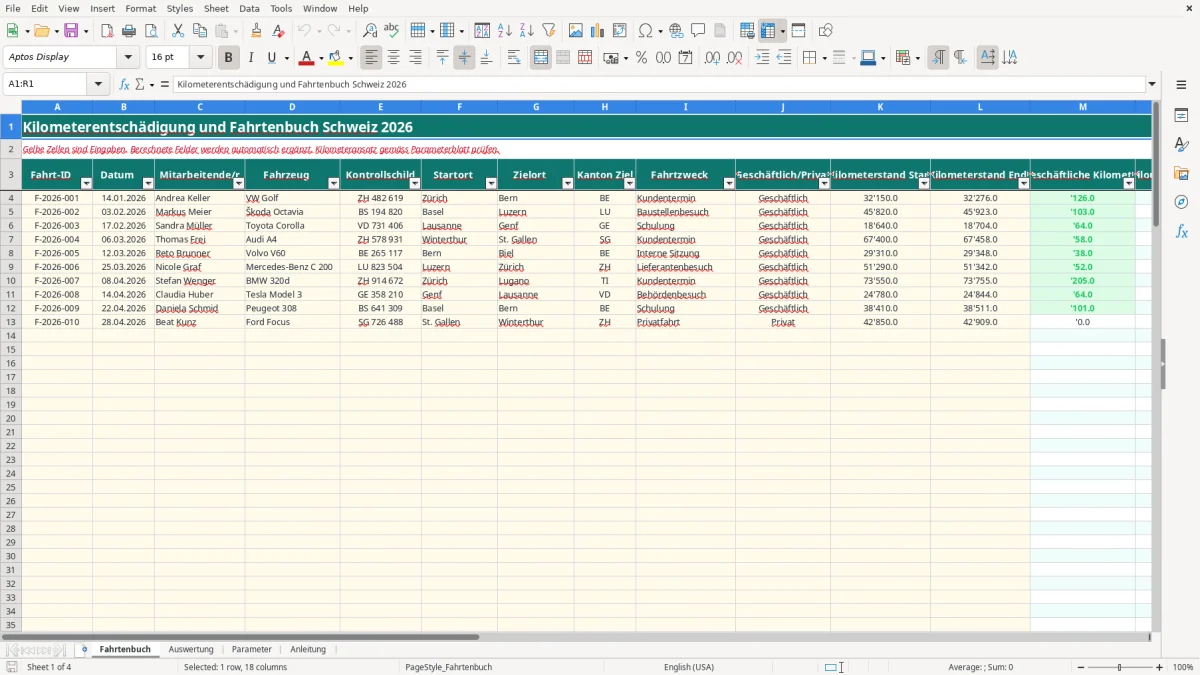Clear direct formatting
The height and width of the screenshot is (675, 1200).
click(x=279, y=31)
